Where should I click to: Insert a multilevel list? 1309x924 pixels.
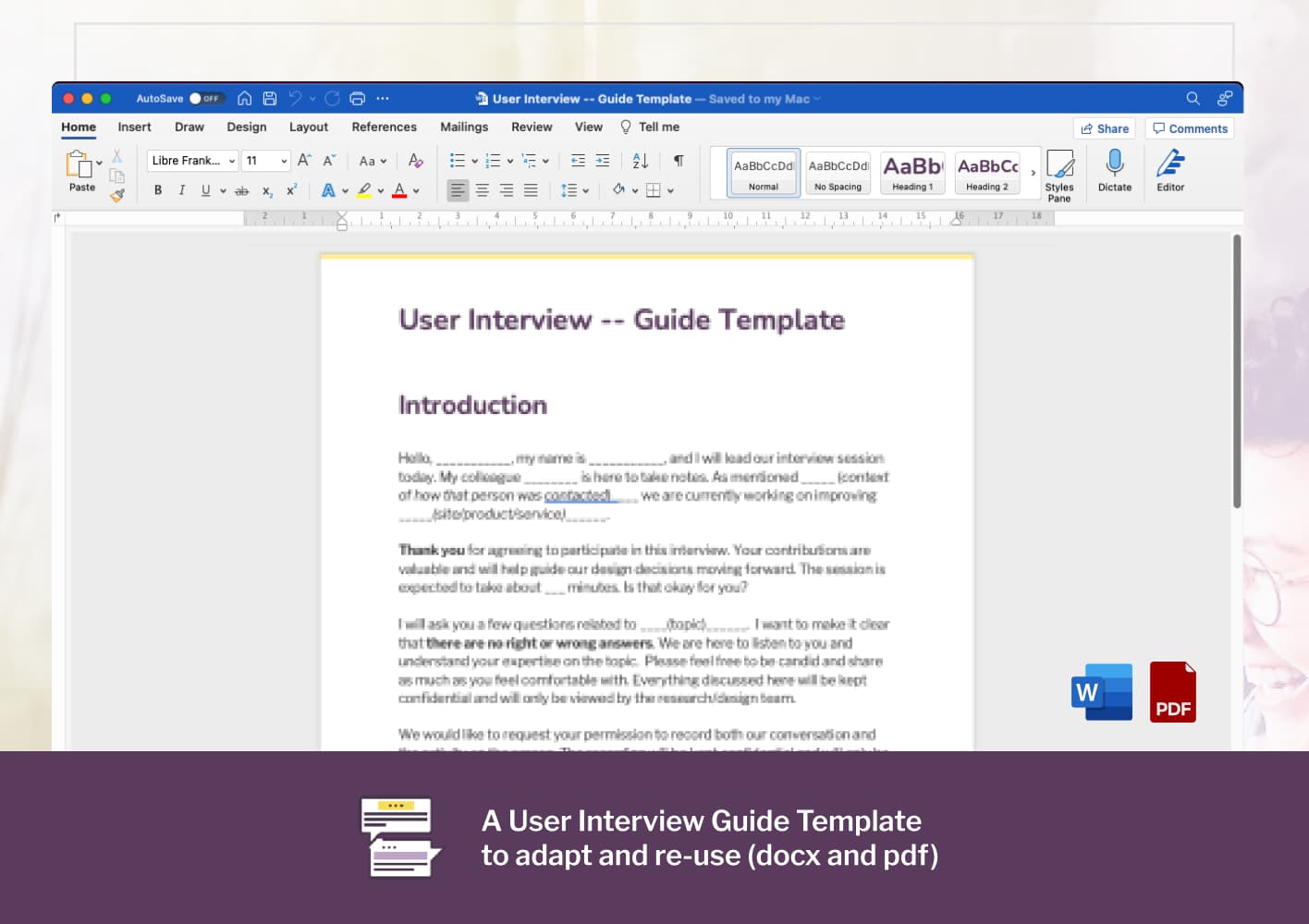coord(529,161)
